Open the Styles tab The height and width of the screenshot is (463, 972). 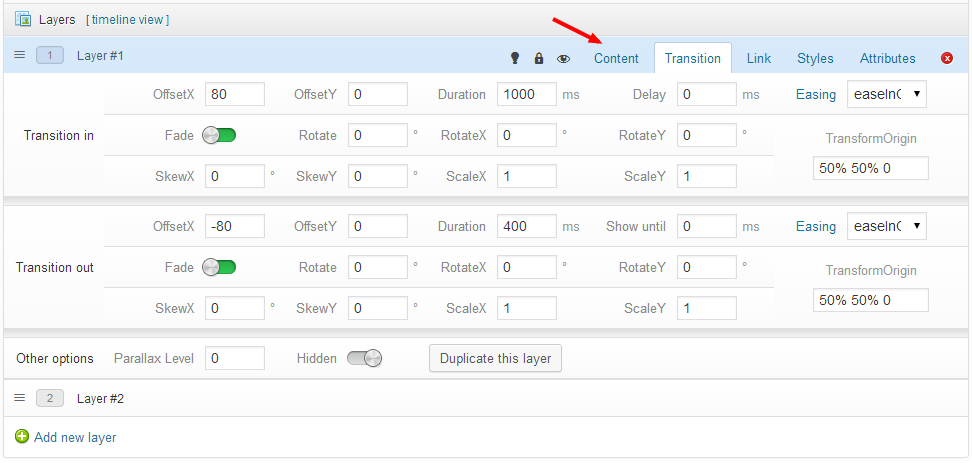[x=815, y=58]
